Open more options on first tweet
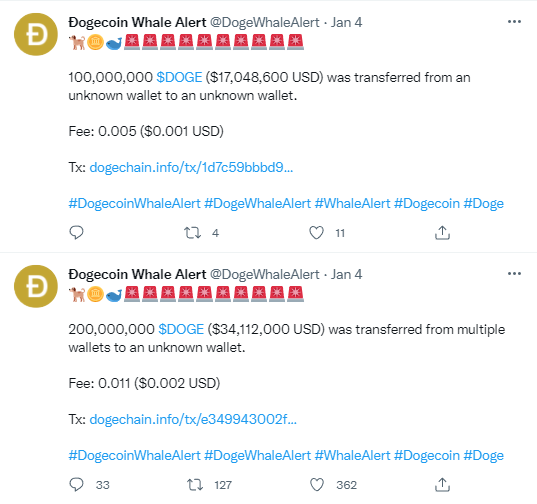This screenshot has height=504, width=537. click(x=514, y=22)
